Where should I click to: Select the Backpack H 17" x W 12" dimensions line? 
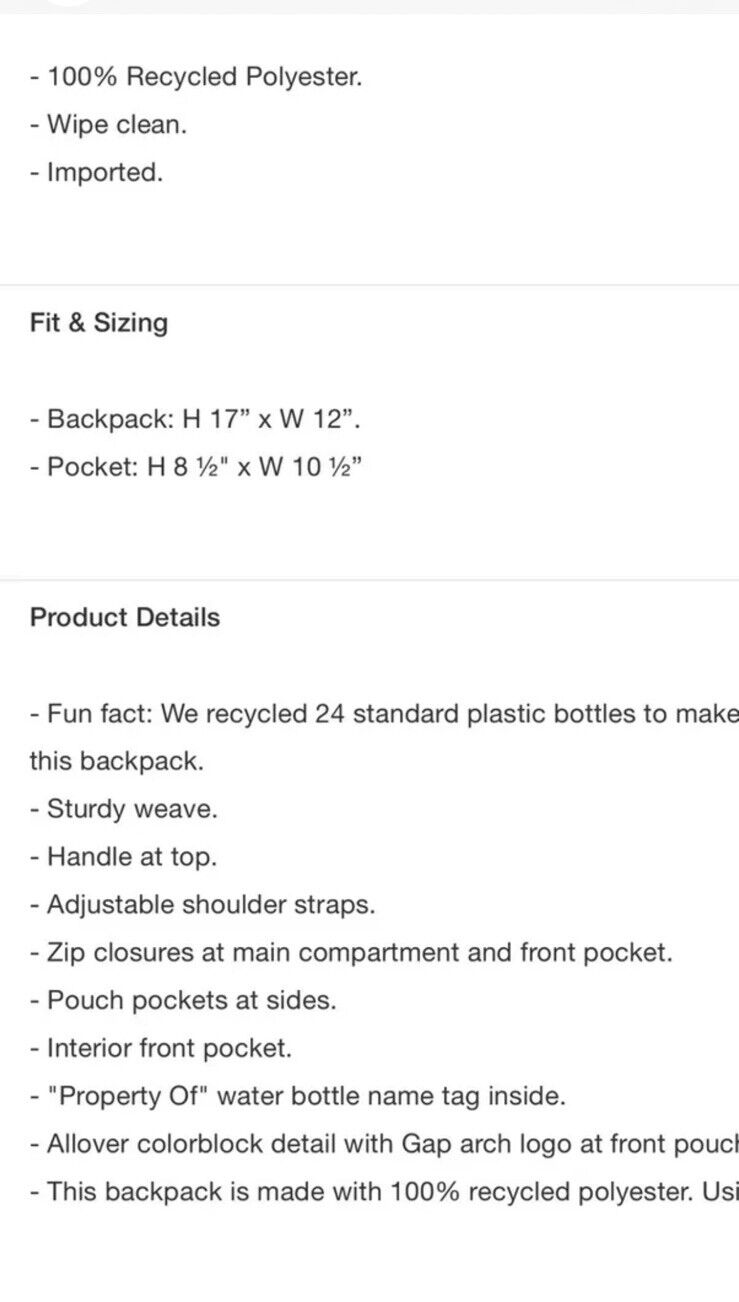pos(196,419)
